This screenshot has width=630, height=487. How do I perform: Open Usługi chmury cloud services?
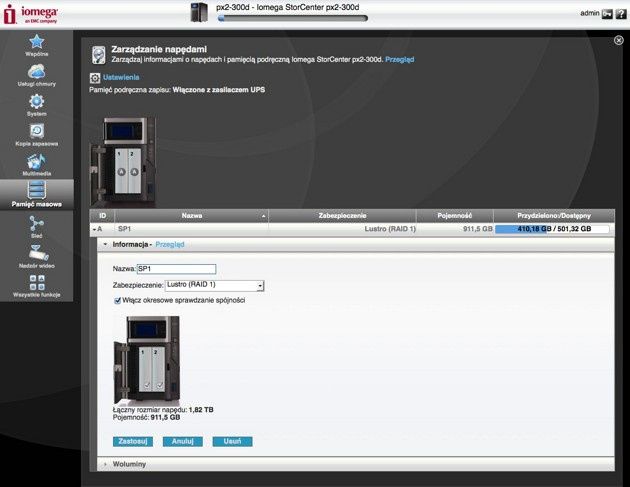click(37, 75)
